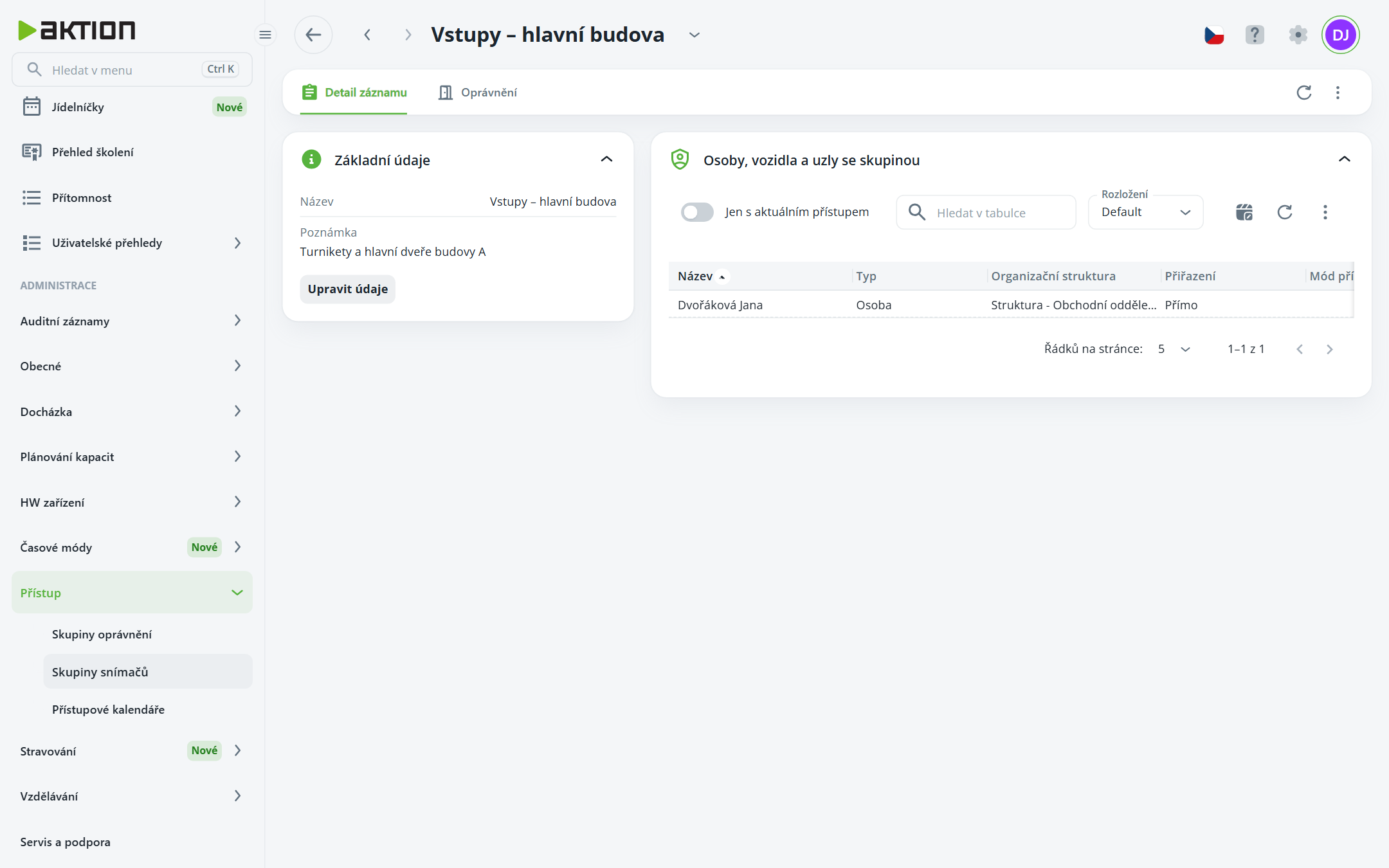Viewport: 1389px width, 868px height.
Task: Switch language via Czech flag icon
Action: (x=1214, y=35)
